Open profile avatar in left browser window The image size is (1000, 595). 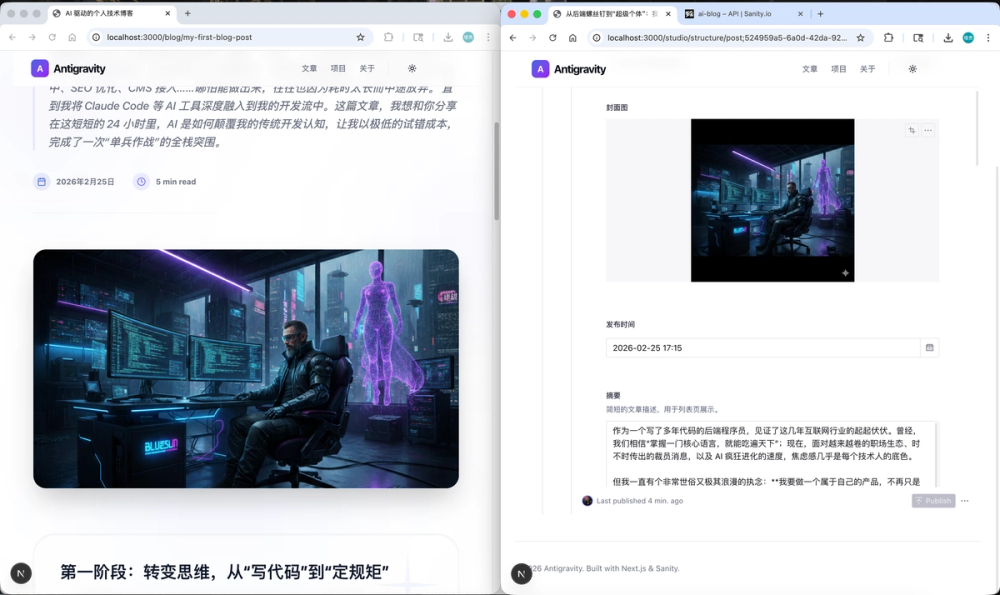(468, 37)
